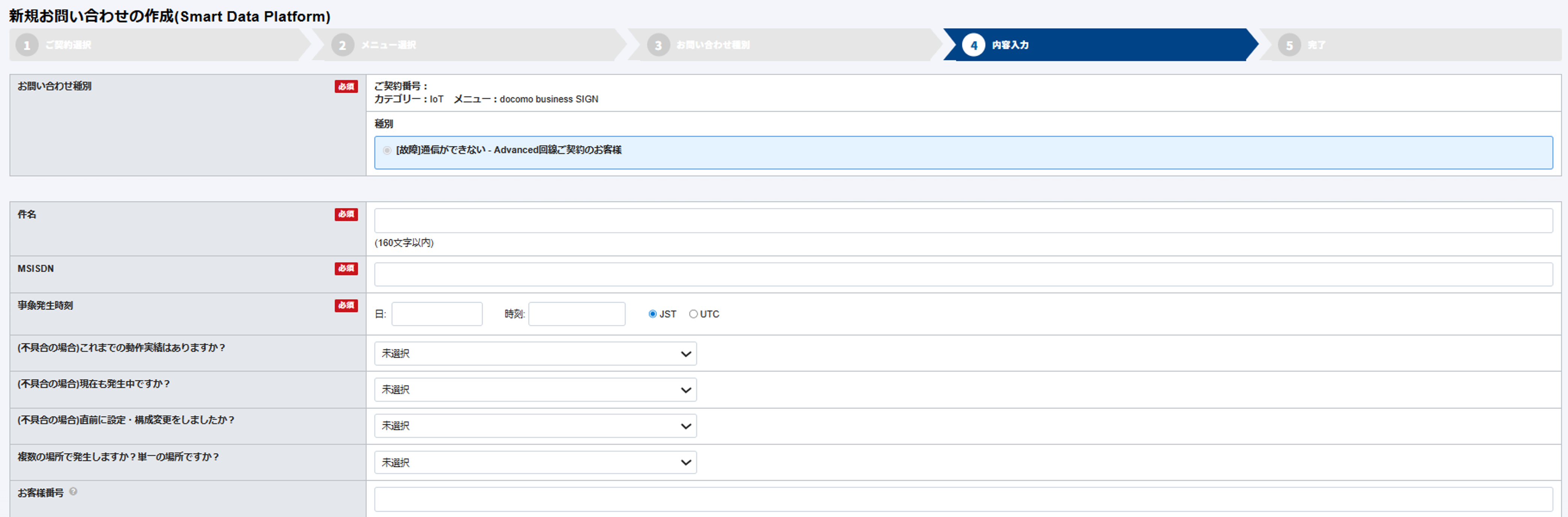
Task: Expand 複数の場所で発生 dropdown
Action: tap(535, 462)
